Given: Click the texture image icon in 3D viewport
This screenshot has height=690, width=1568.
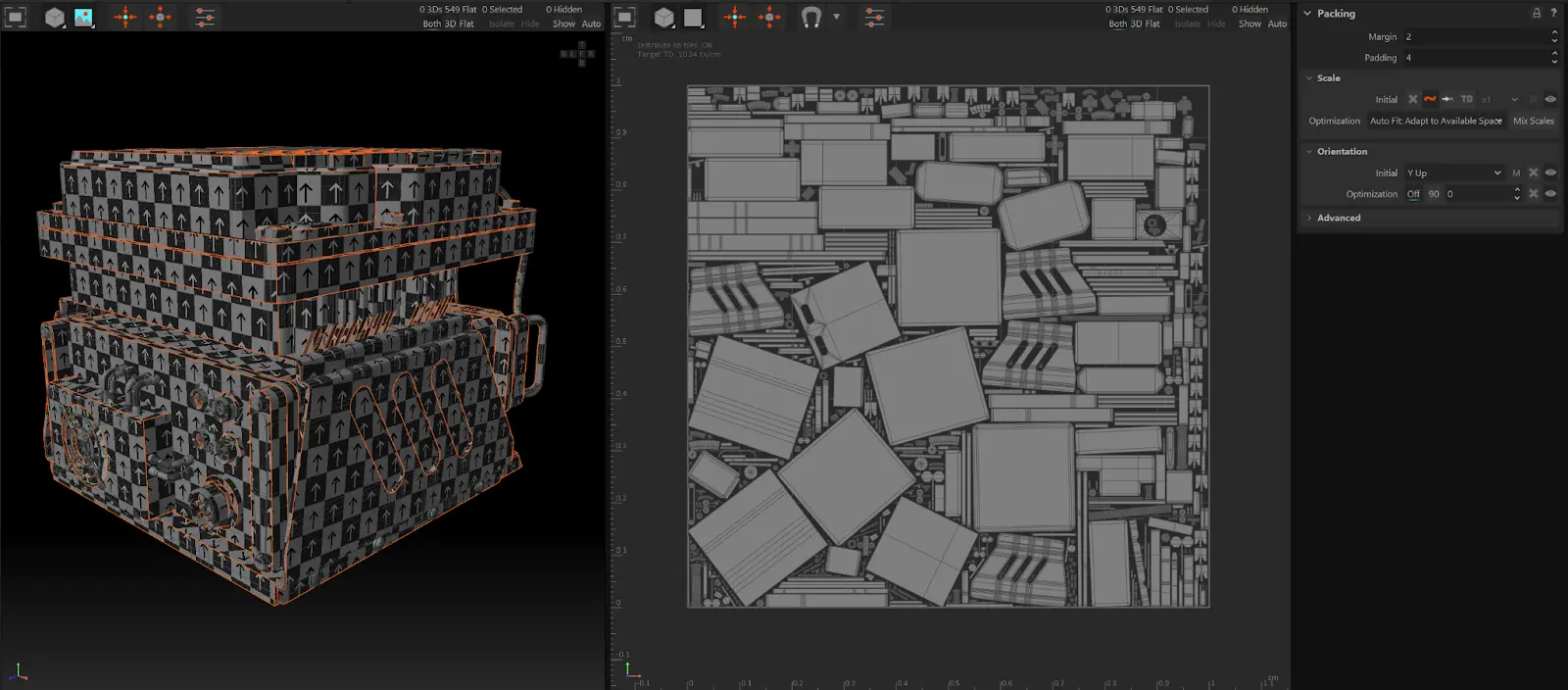Looking at the screenshot, I should tap(83, 17).
